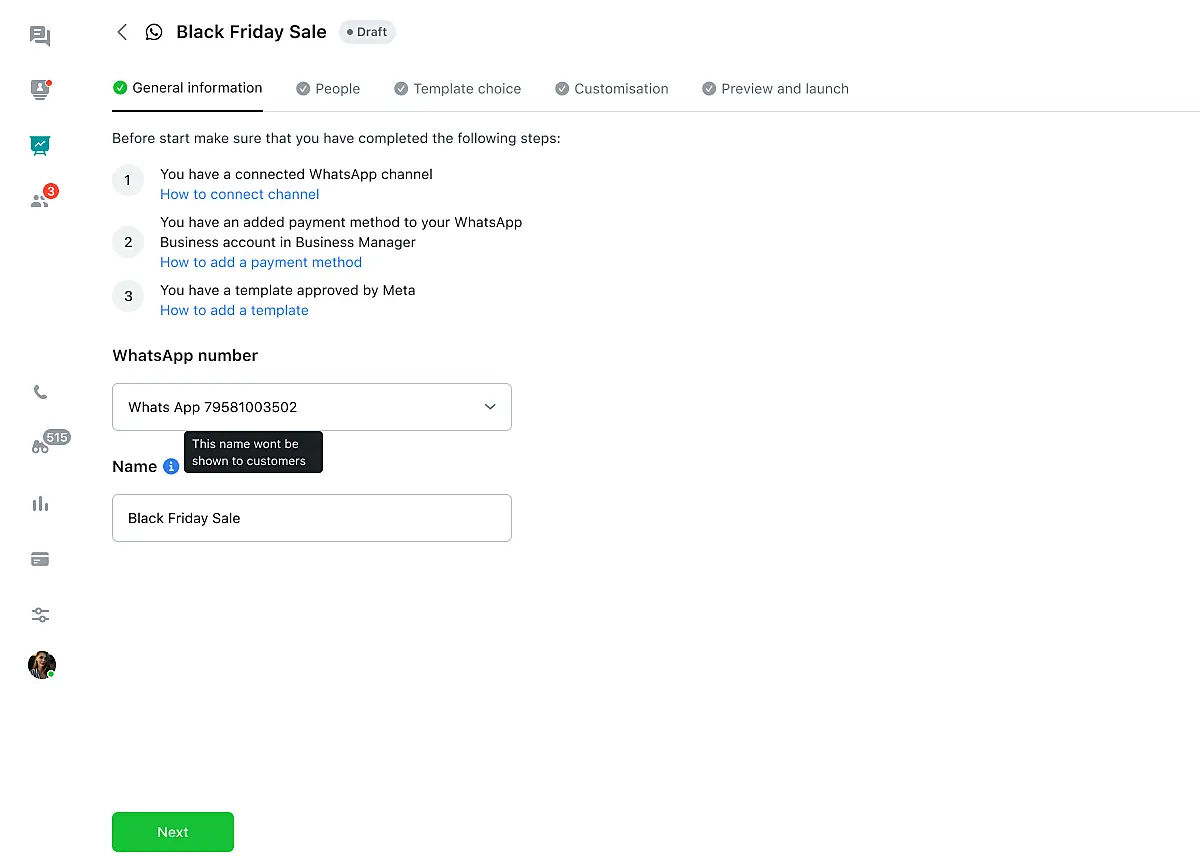Go back using the left chevron arrow

tap(122, 32)
